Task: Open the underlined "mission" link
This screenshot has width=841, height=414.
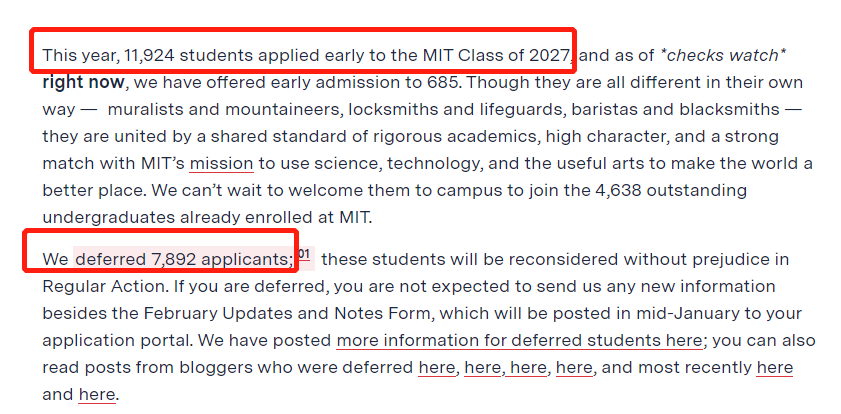Action: click(222, 163)
